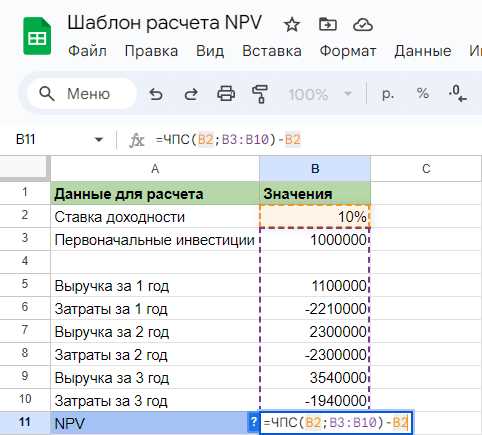The width and height of the screenshot is (482, 435).
Task: Select row 4 header
Action: pos(25,262)
